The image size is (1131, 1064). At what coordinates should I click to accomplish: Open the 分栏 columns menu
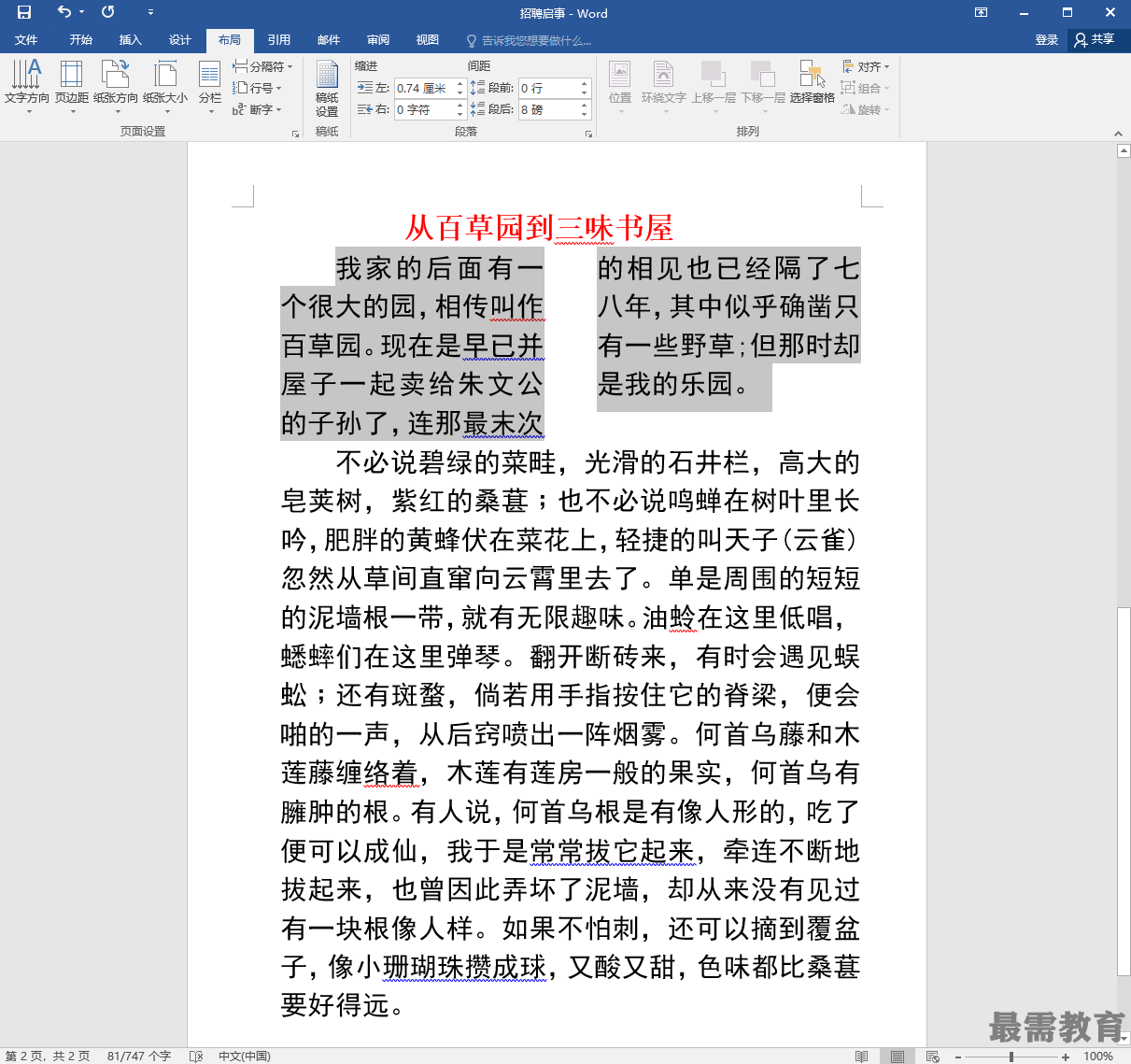pos(210,86)
